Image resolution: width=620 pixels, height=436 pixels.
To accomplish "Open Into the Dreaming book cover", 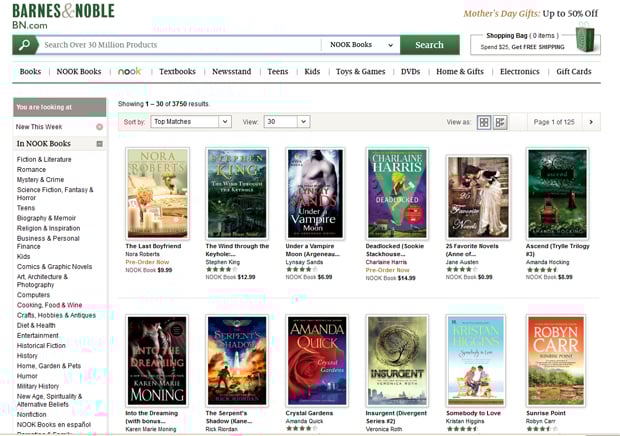I will pos(157,361).
